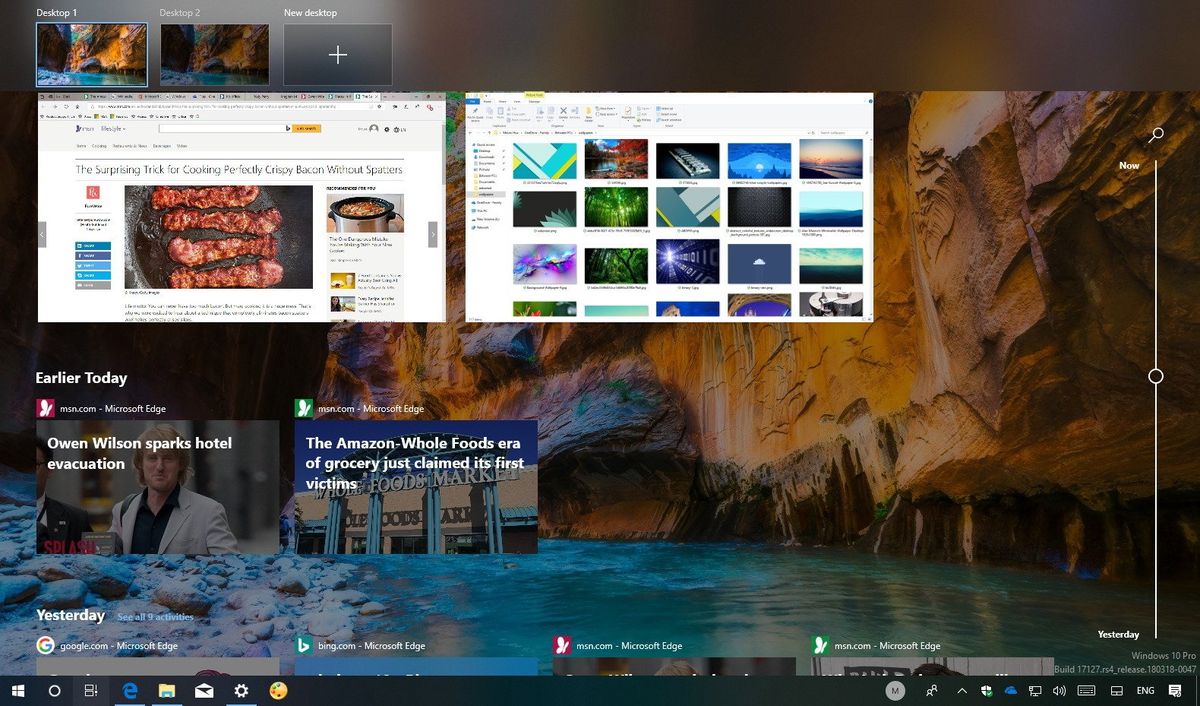This screenshot has width=1200, height=706.
Task: Open the volume control in the system tray
Action: click(x=1058, y=690)
